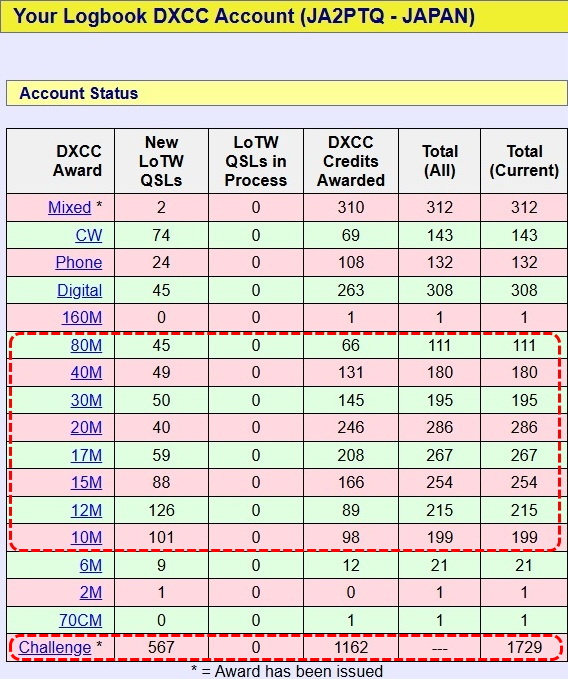Open the 40M band link
Image resolution: width=568 pixels, height=679 pixels.
[86, 372]
